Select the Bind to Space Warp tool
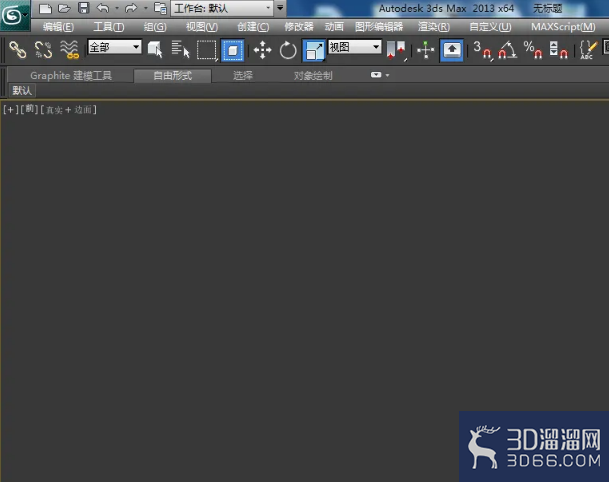The height and width of the screenshot is (482, 609). click(70, 50)
